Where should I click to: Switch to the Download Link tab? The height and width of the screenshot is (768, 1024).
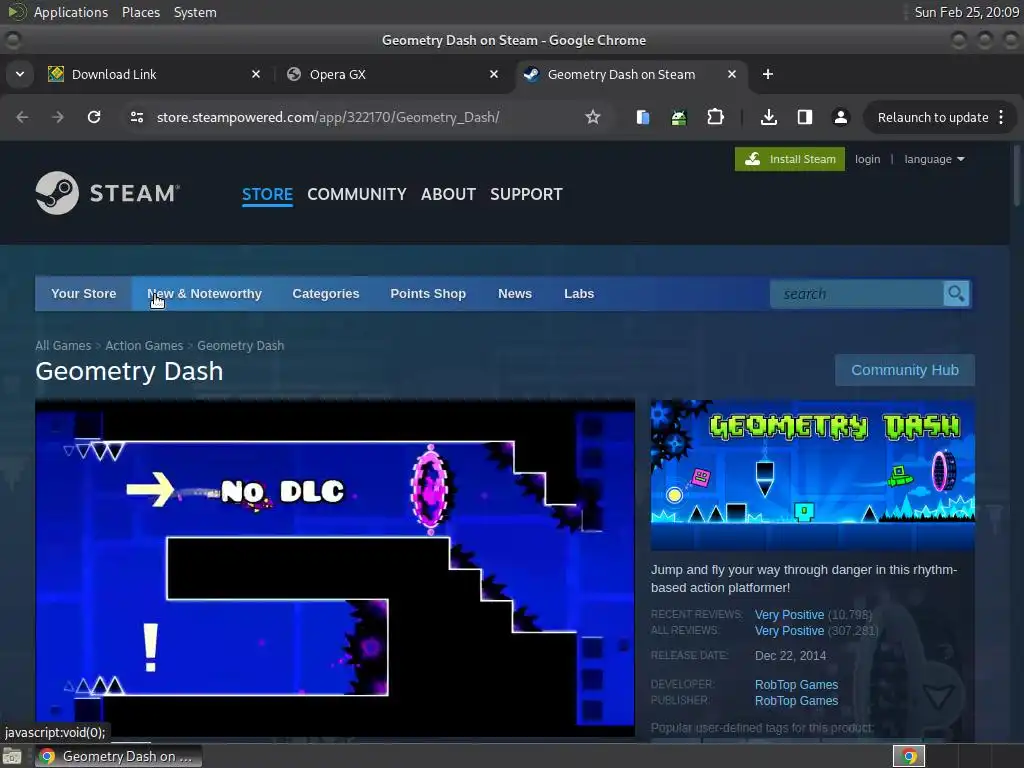coord(155,74)
